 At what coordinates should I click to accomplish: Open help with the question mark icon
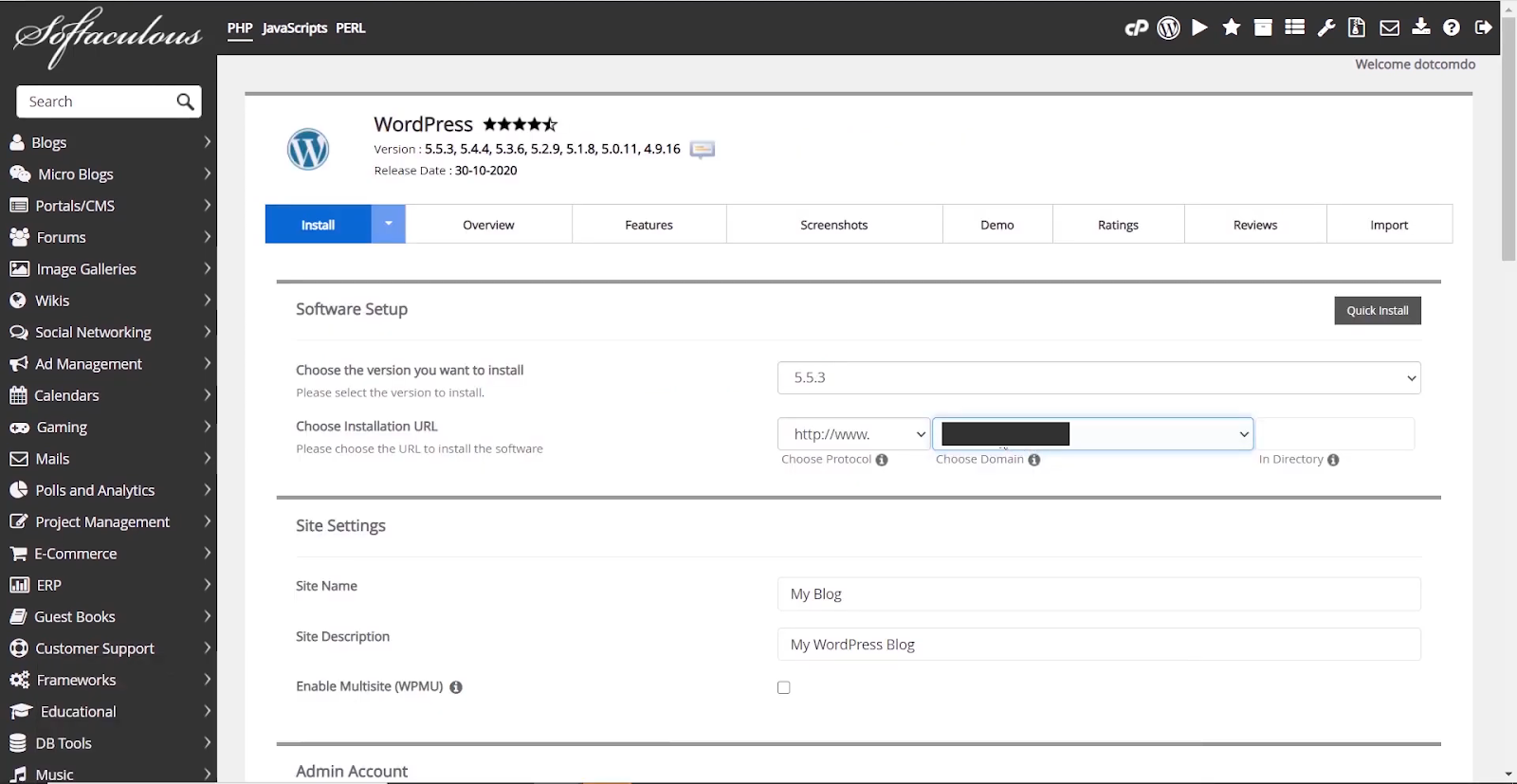pyautogui.click(x=1452, y=27)
